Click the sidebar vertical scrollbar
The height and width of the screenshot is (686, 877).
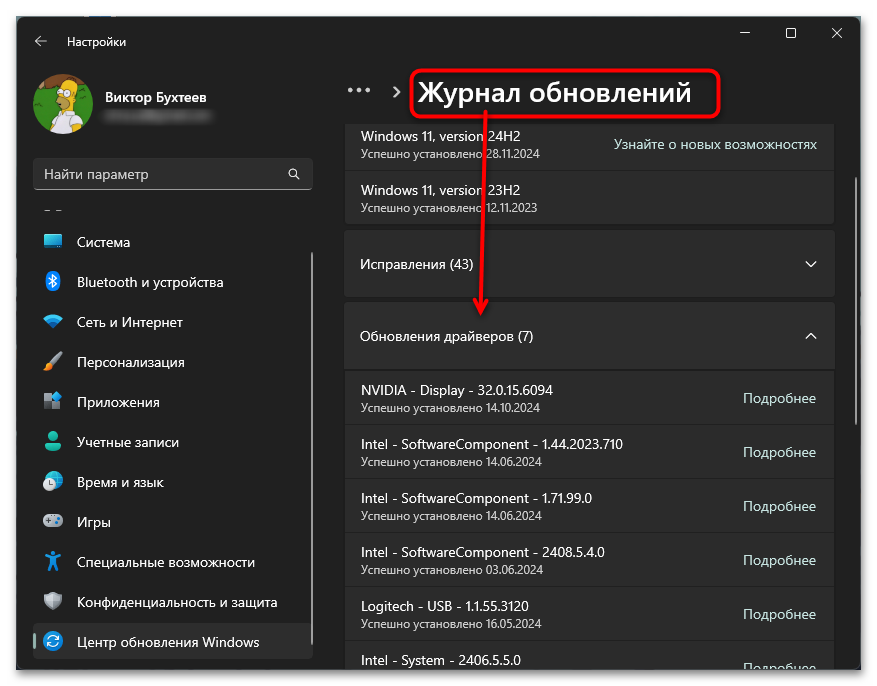point(312,447)
